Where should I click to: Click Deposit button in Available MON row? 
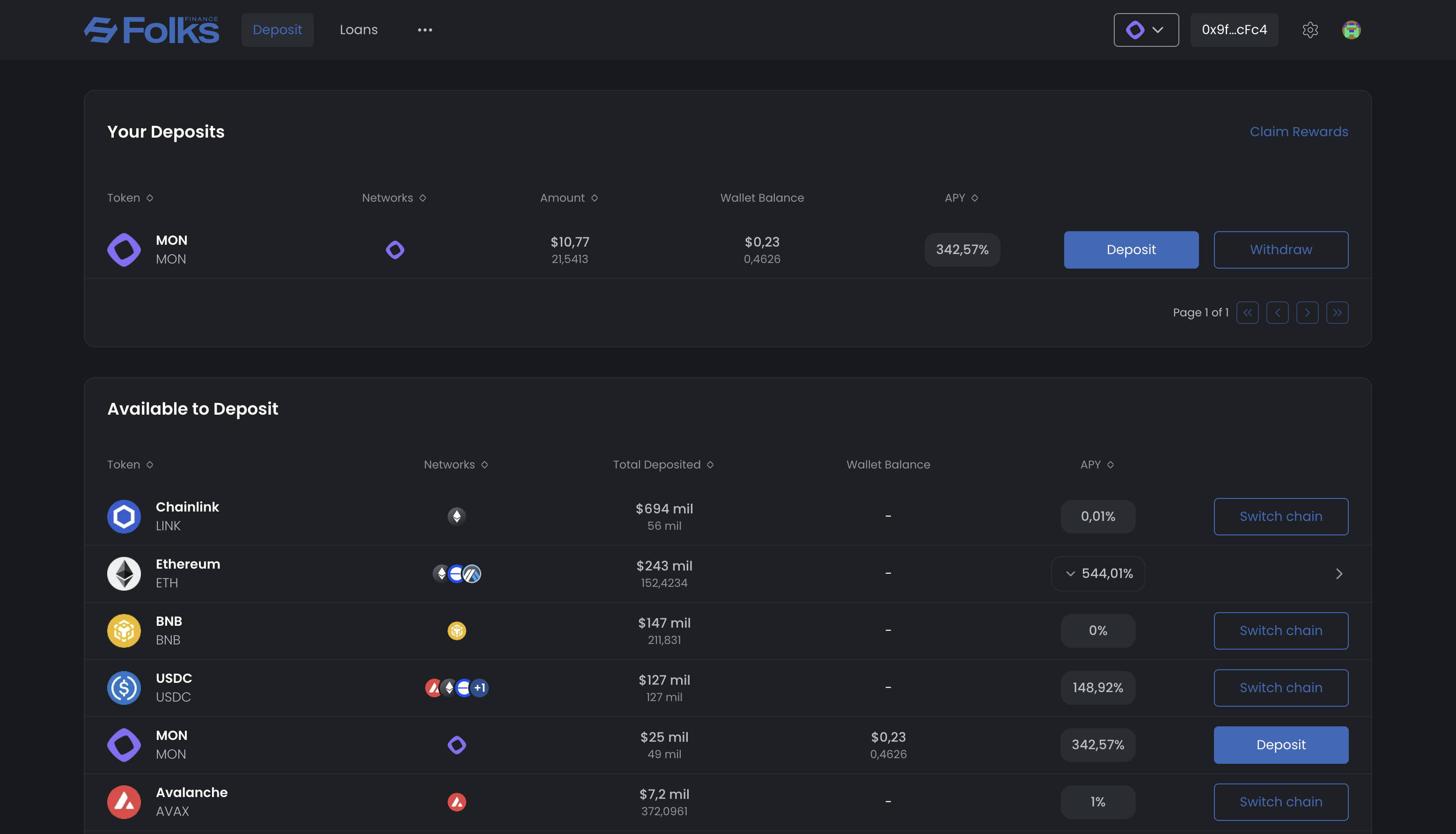[1281, 745]
